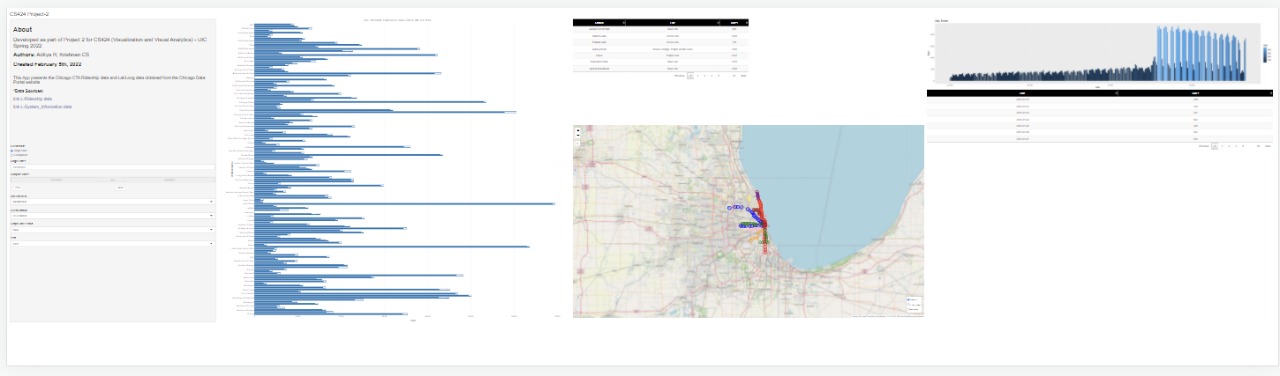
Task: Go to Next page in date table
Action: (1267, 146)
